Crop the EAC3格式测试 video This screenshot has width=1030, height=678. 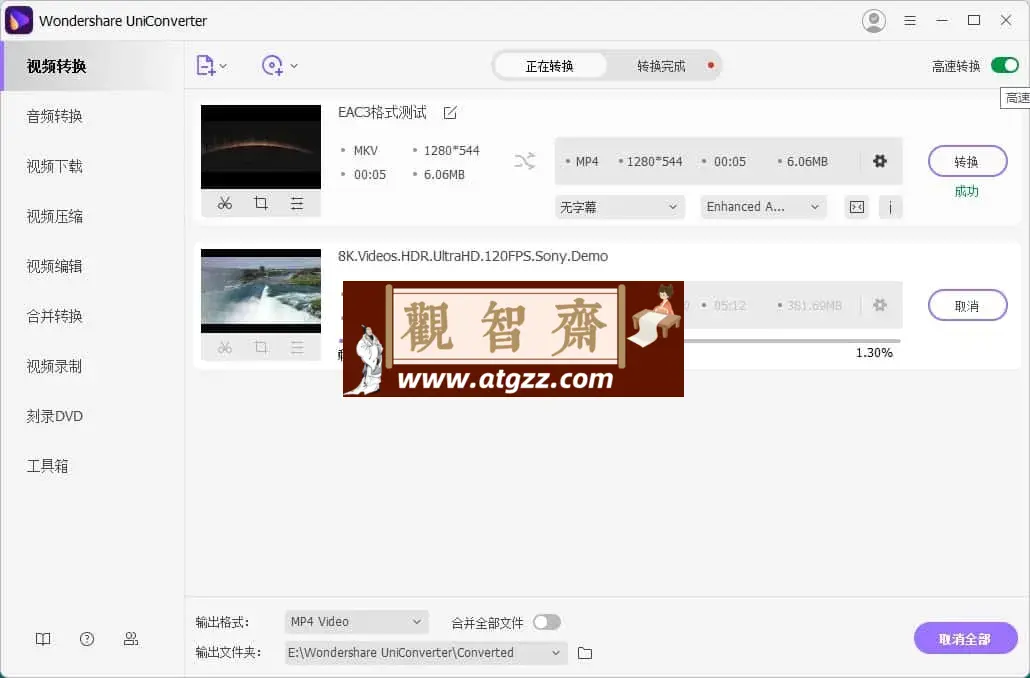click(261, 204)
